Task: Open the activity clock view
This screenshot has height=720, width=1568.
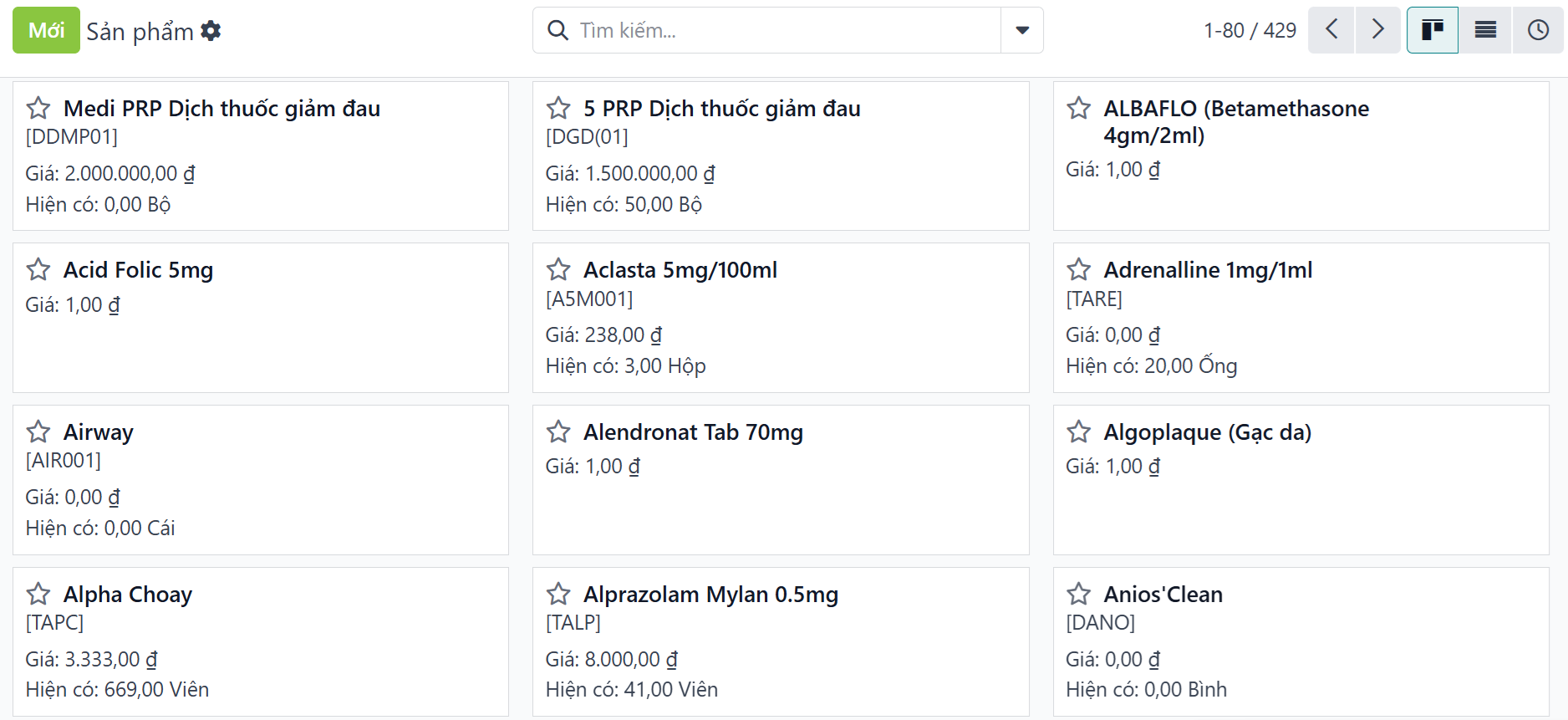Action: 1538,30
